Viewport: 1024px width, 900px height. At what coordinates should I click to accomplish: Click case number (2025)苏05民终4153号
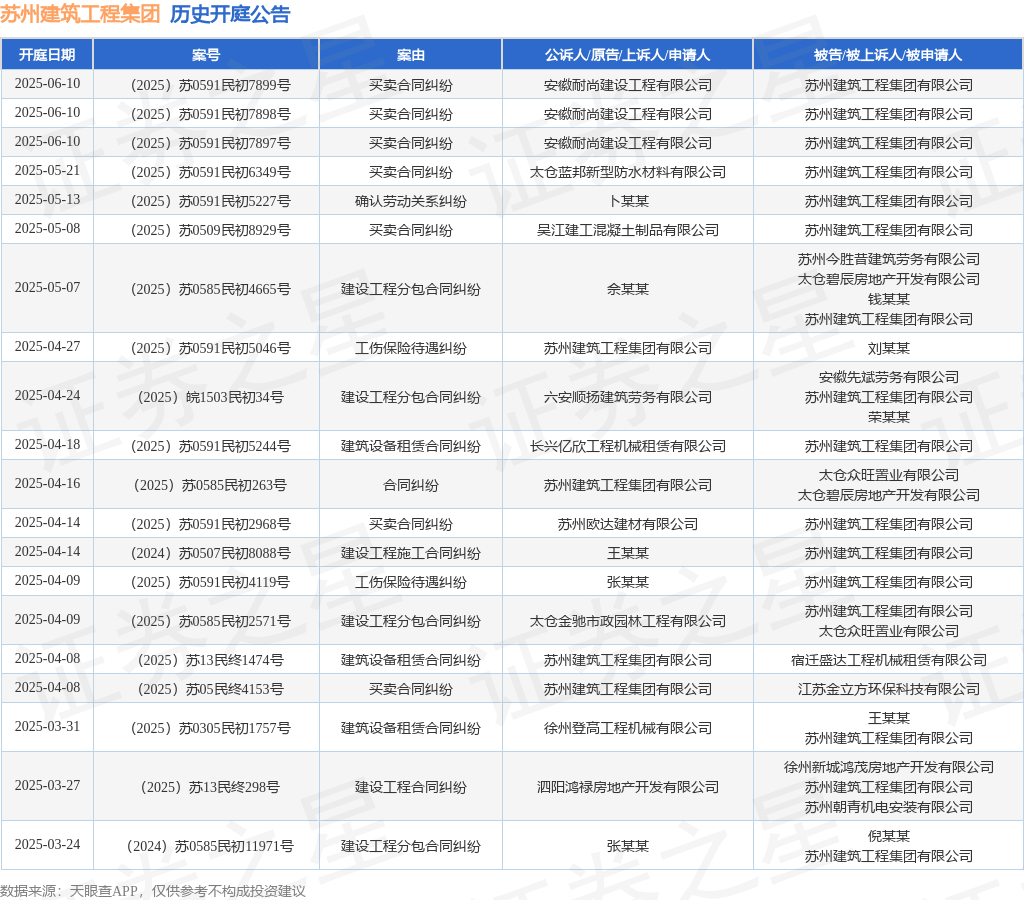click(210, 689)
